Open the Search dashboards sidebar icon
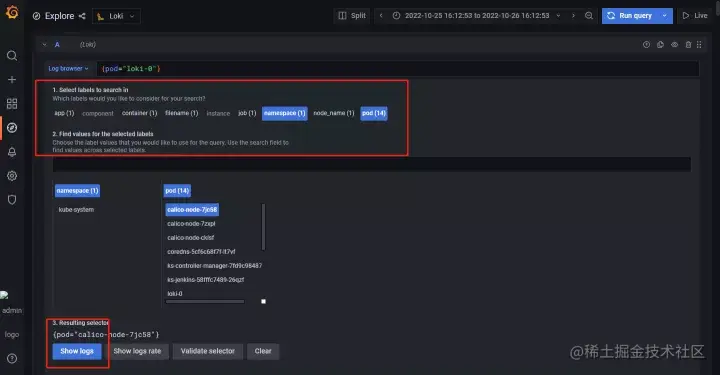This screenshot has height=375, width=720. click(x=12, y=56)
